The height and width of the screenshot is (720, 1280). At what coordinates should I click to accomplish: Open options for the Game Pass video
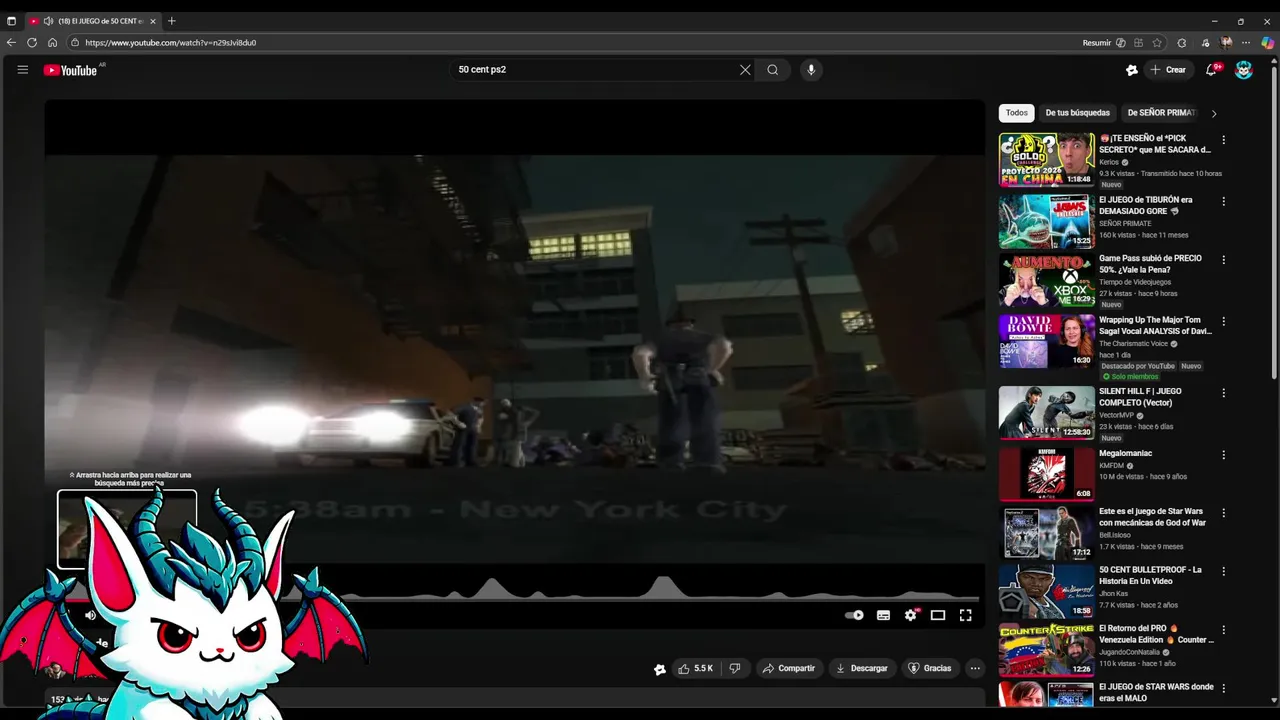pos(1223,260)
